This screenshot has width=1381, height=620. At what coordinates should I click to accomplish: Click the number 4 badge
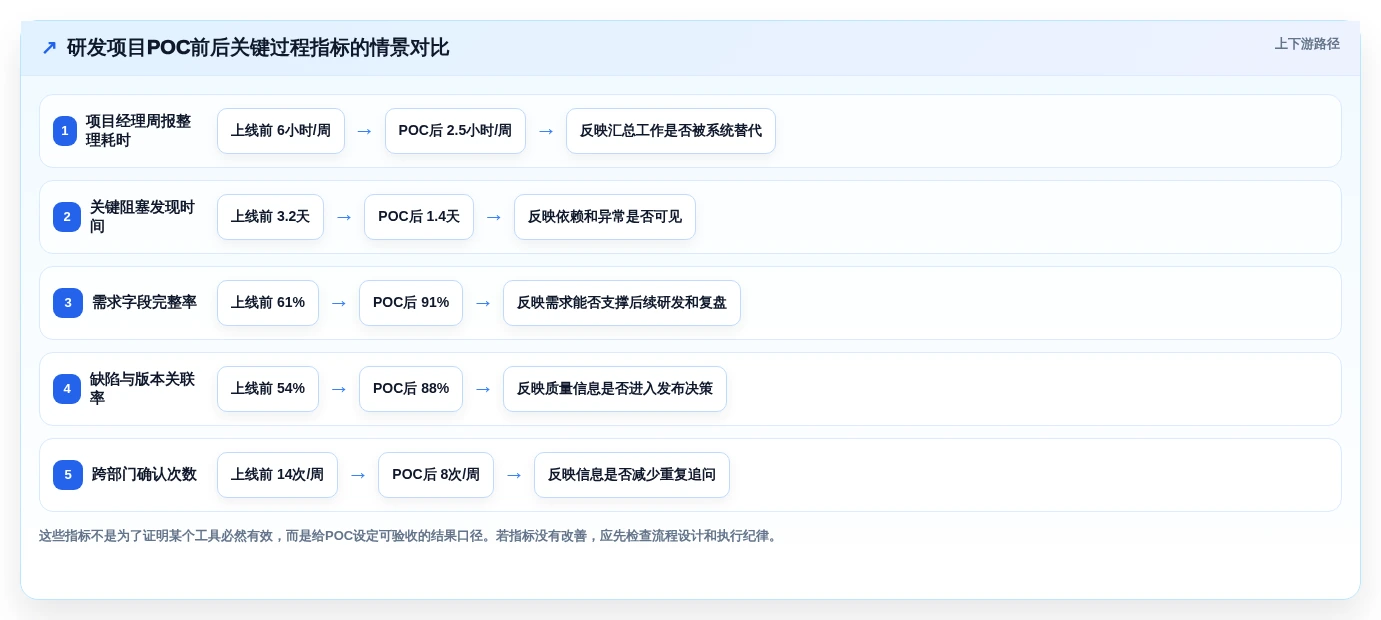coord(67,389)
